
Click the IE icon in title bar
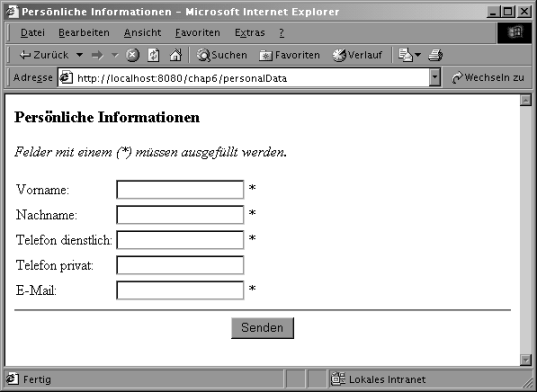[12, 11]
